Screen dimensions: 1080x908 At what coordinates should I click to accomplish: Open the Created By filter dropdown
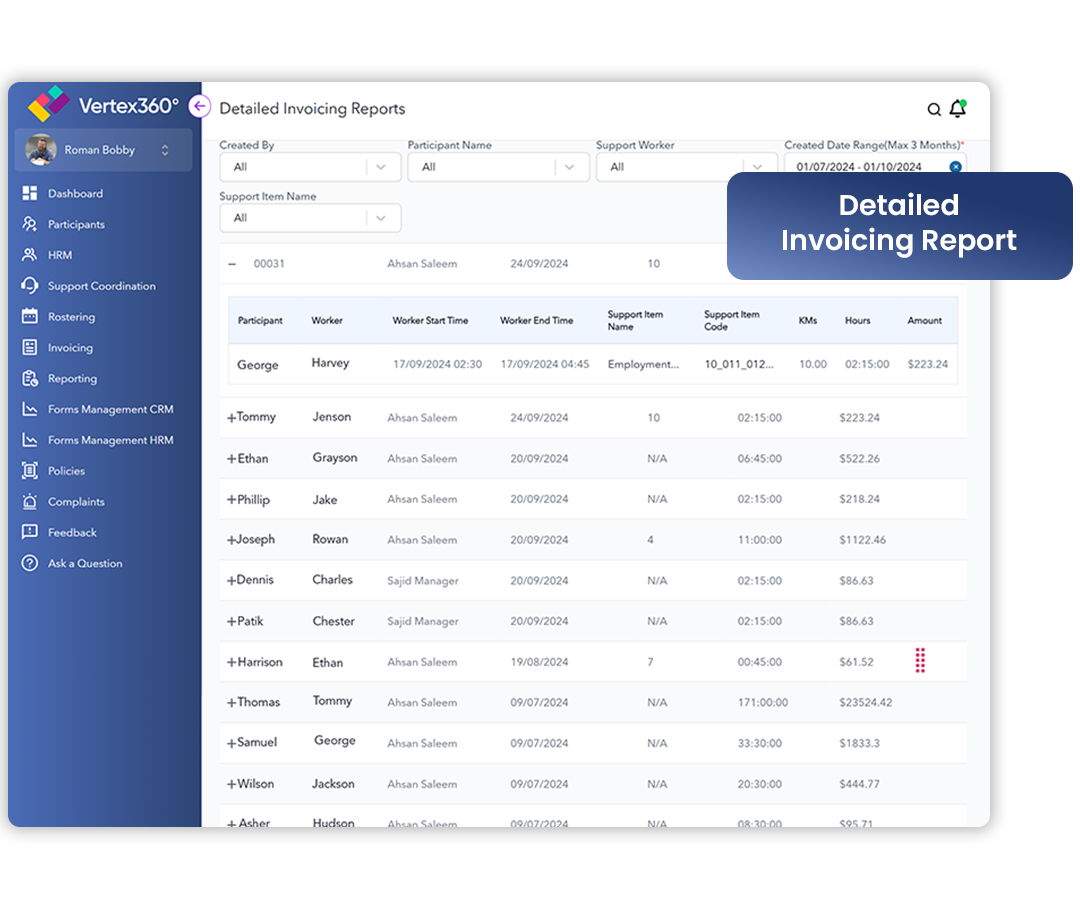[x=310, y=166]
